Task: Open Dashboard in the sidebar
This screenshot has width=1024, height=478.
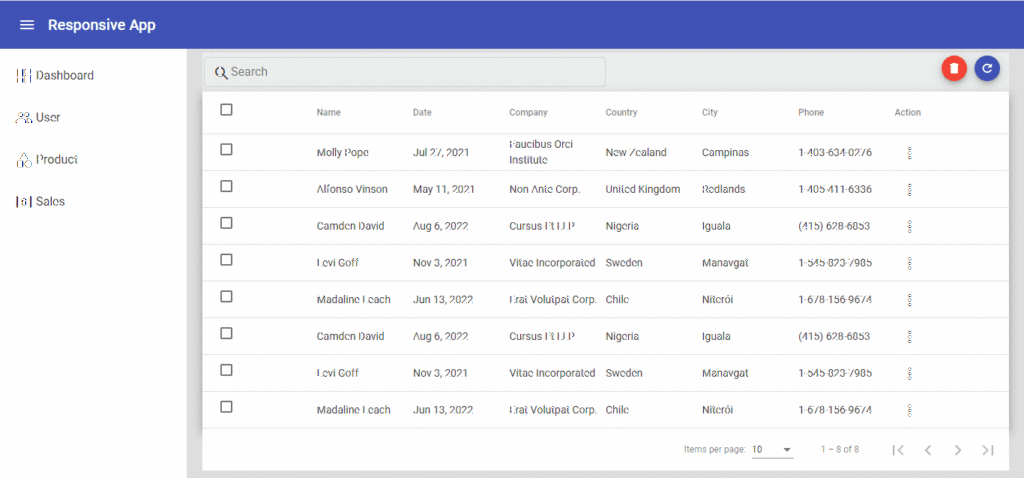Action: [64, 76]
